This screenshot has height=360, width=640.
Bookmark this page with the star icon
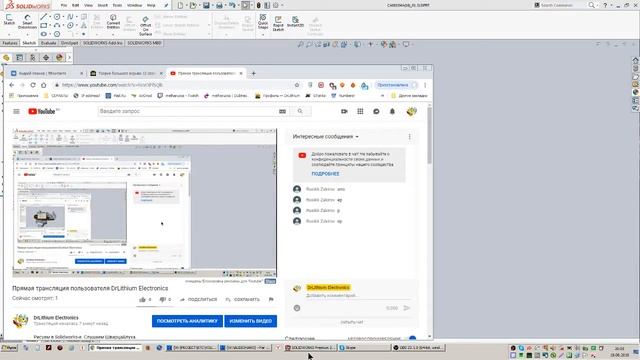(x=297, y=85)
